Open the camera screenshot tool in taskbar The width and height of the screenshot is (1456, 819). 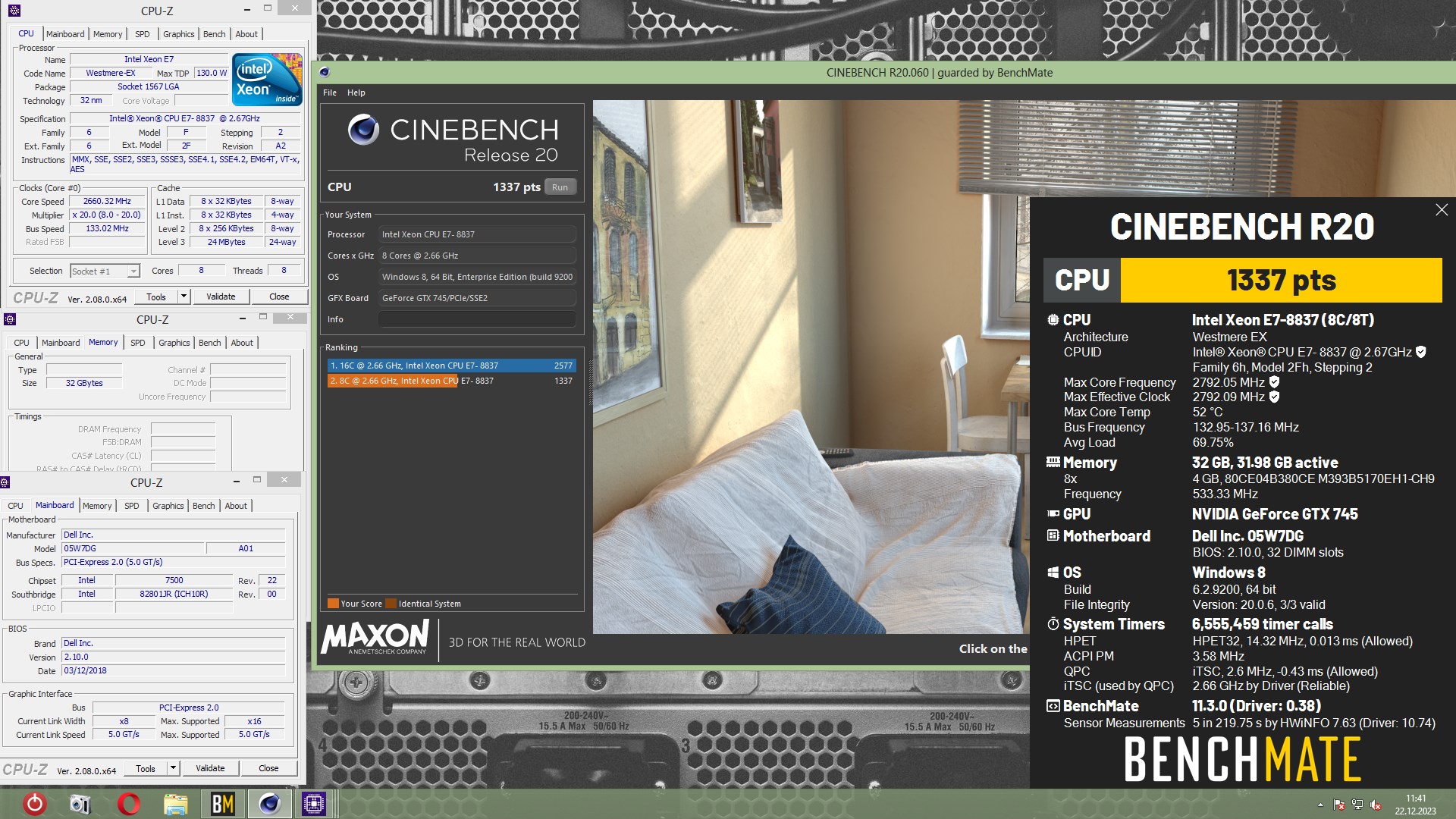pyautogui.click(x=80, y=804)
